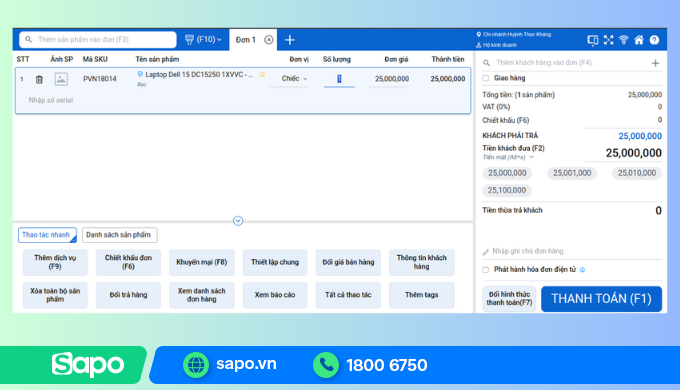
Task: Add new customer with plus icon
Action: pyautogui.click(x=655, y=63)
